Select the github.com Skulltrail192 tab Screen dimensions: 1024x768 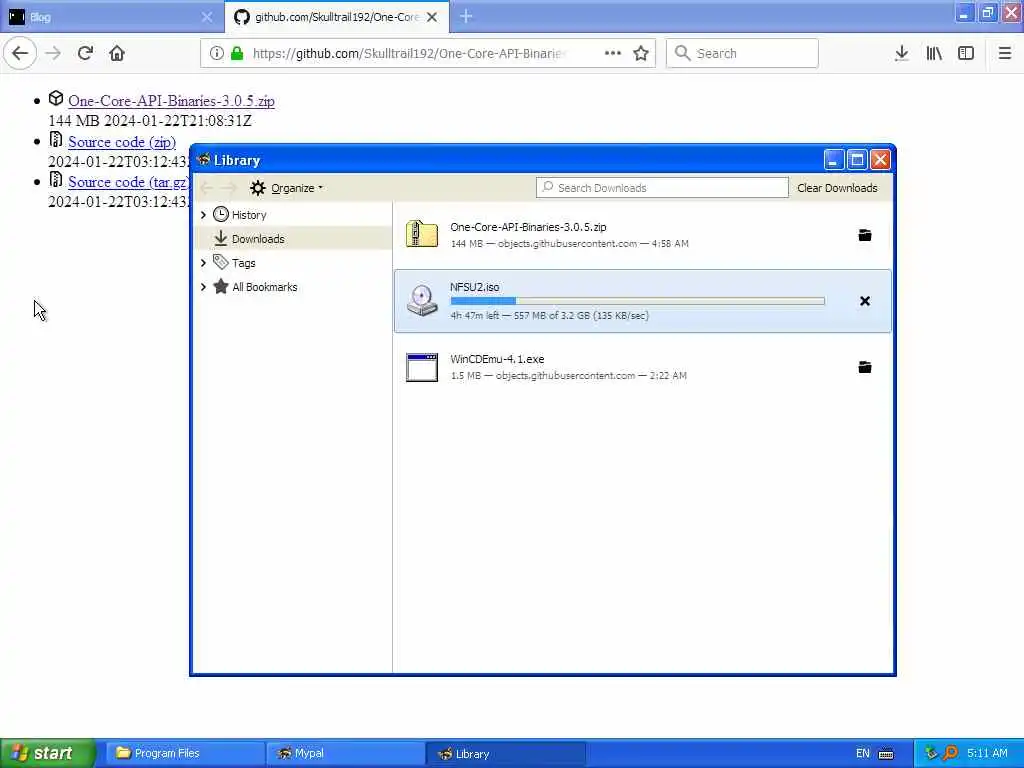336,17
